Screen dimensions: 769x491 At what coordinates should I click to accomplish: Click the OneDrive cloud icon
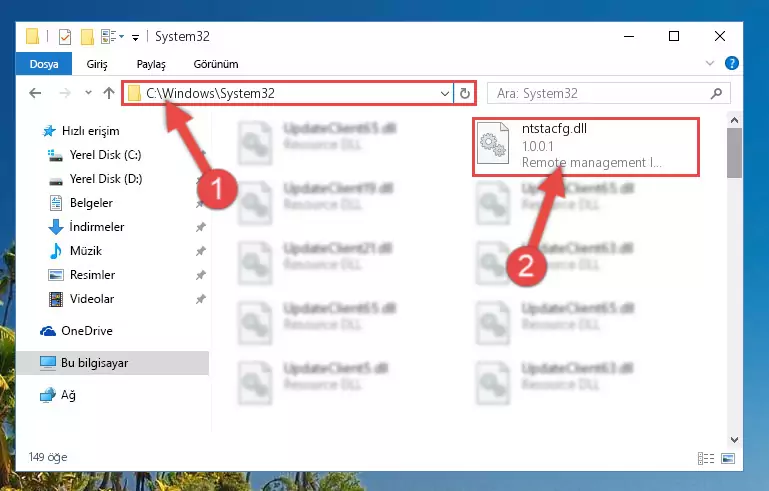pyautogui.click(x=48, y=331)
